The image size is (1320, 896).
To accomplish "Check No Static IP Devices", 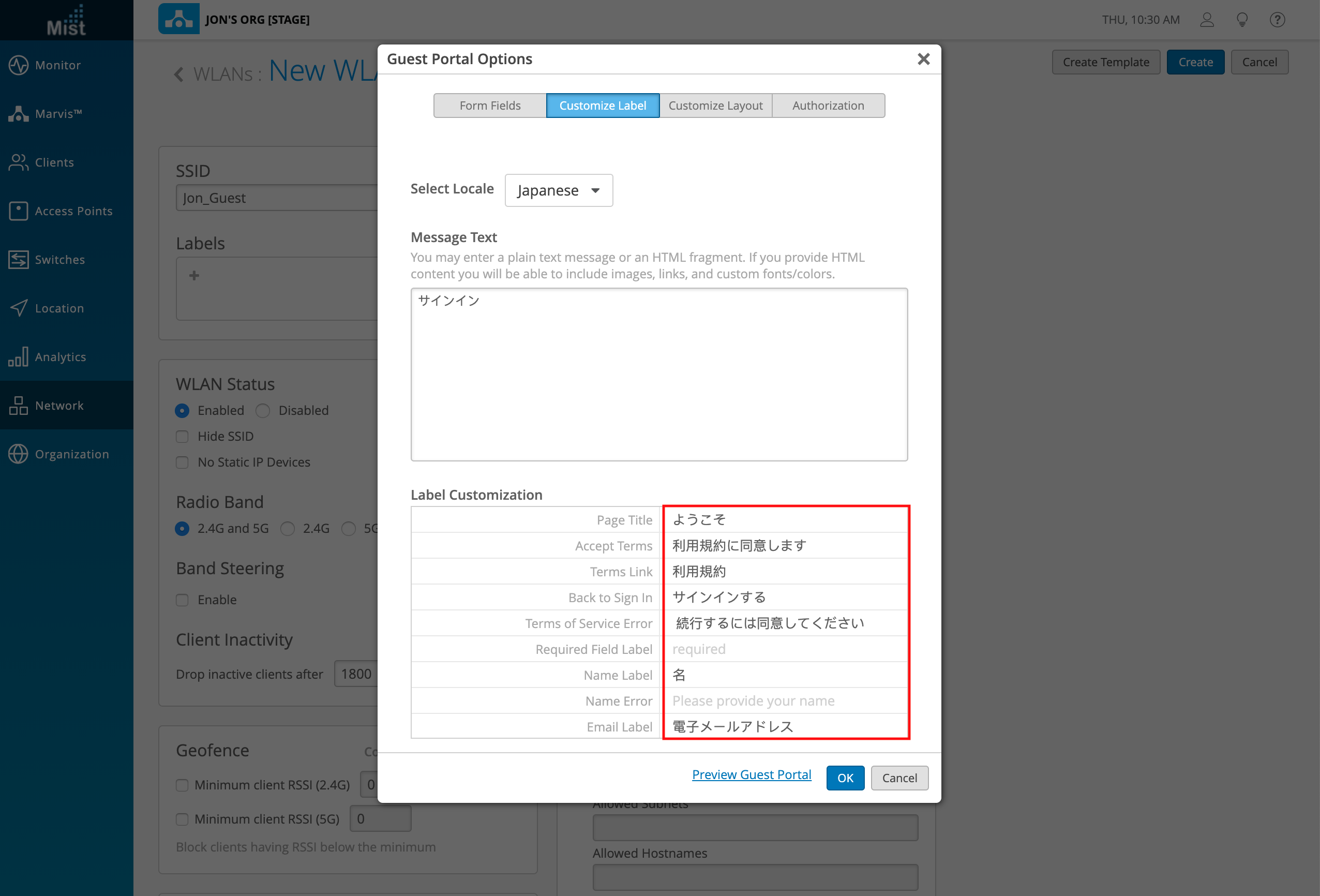I will [182, 462].
